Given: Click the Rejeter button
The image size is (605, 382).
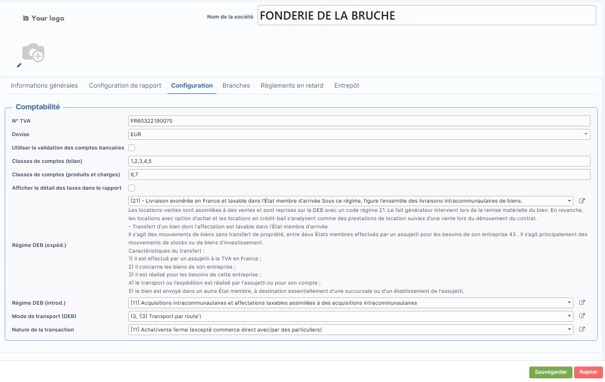Looking at the screenshot, I should 588,372.
